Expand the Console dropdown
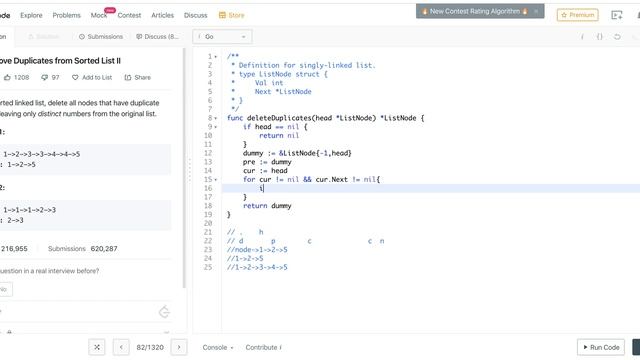 coord(218,347)
